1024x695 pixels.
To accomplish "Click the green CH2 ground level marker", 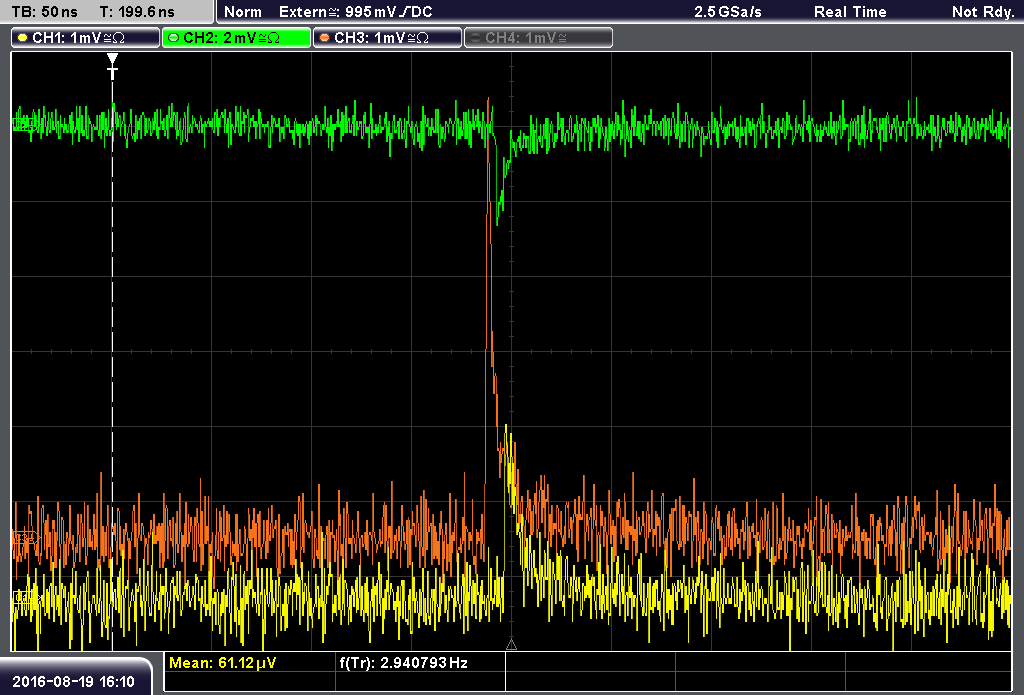I will pyautogui.click(x=26, y=123).
